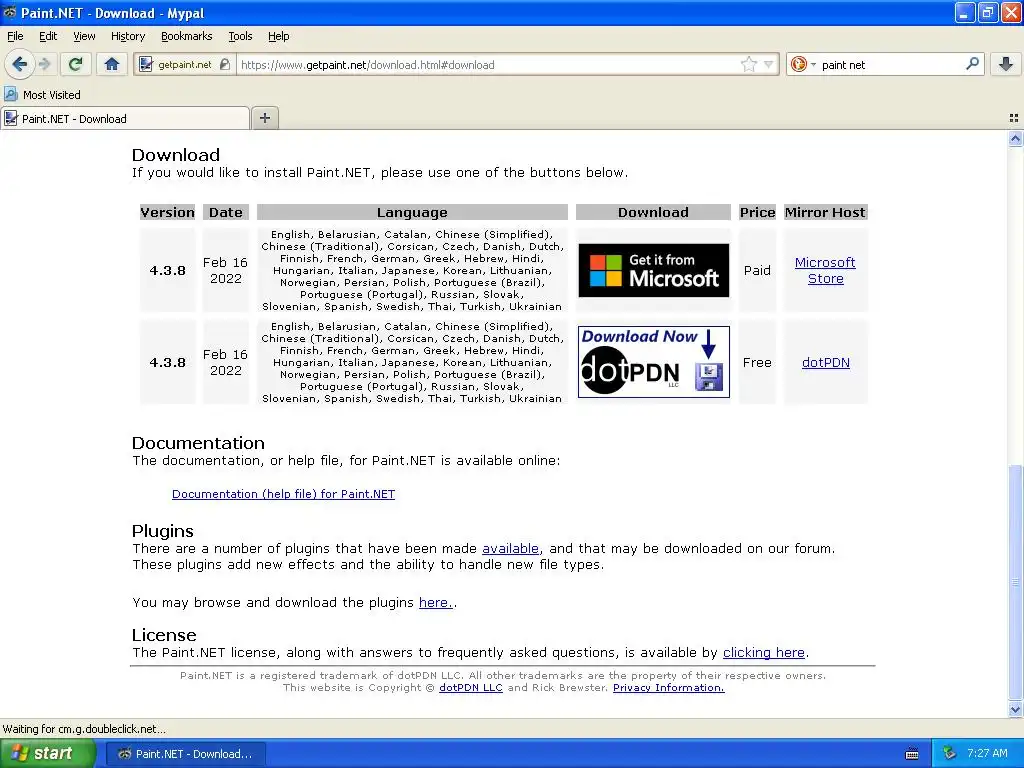Click the scrollbar up arrow

1015,138
